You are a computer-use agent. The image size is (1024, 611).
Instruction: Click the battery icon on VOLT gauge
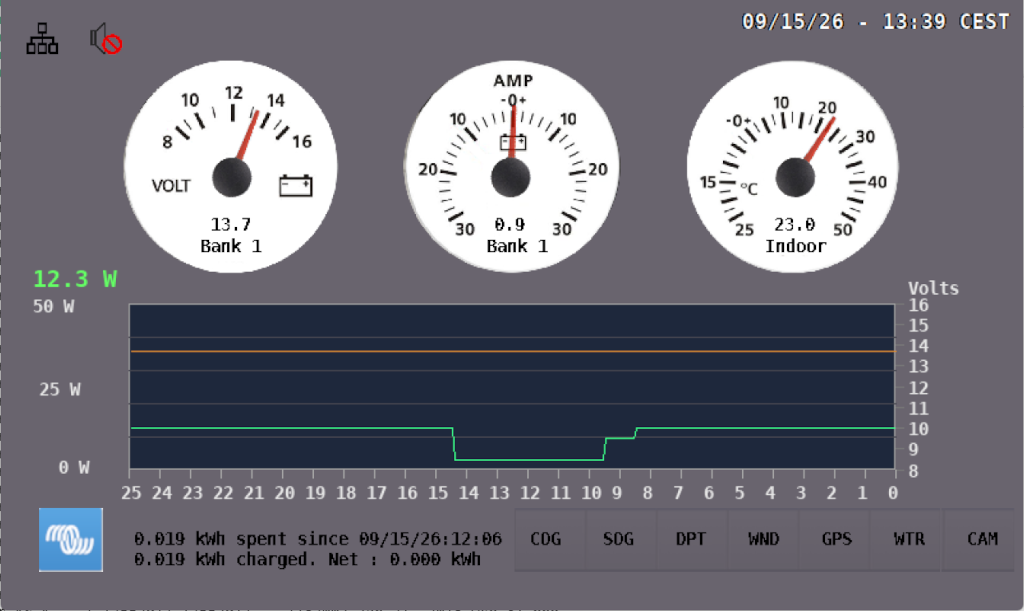pyautogui.click(x=296, y=185)
